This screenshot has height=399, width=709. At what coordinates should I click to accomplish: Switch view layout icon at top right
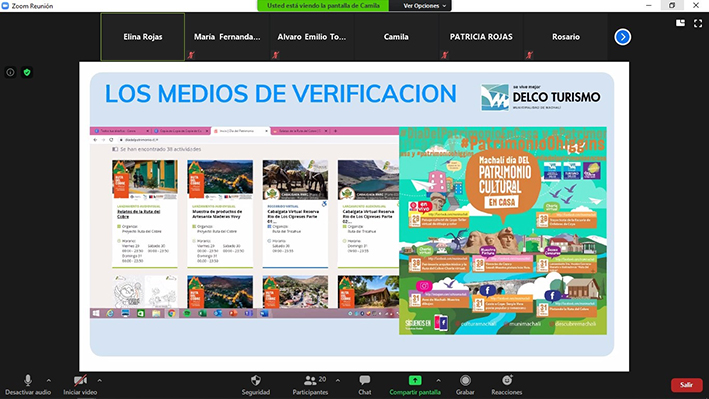click(680, 23)
